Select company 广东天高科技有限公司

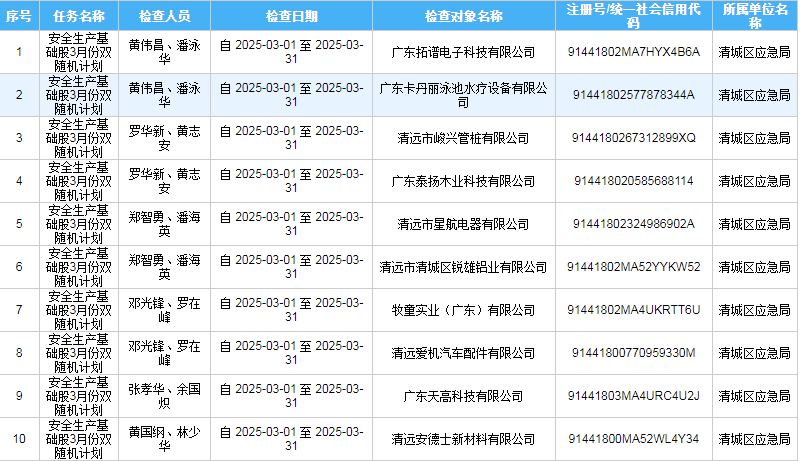[463, 396]
